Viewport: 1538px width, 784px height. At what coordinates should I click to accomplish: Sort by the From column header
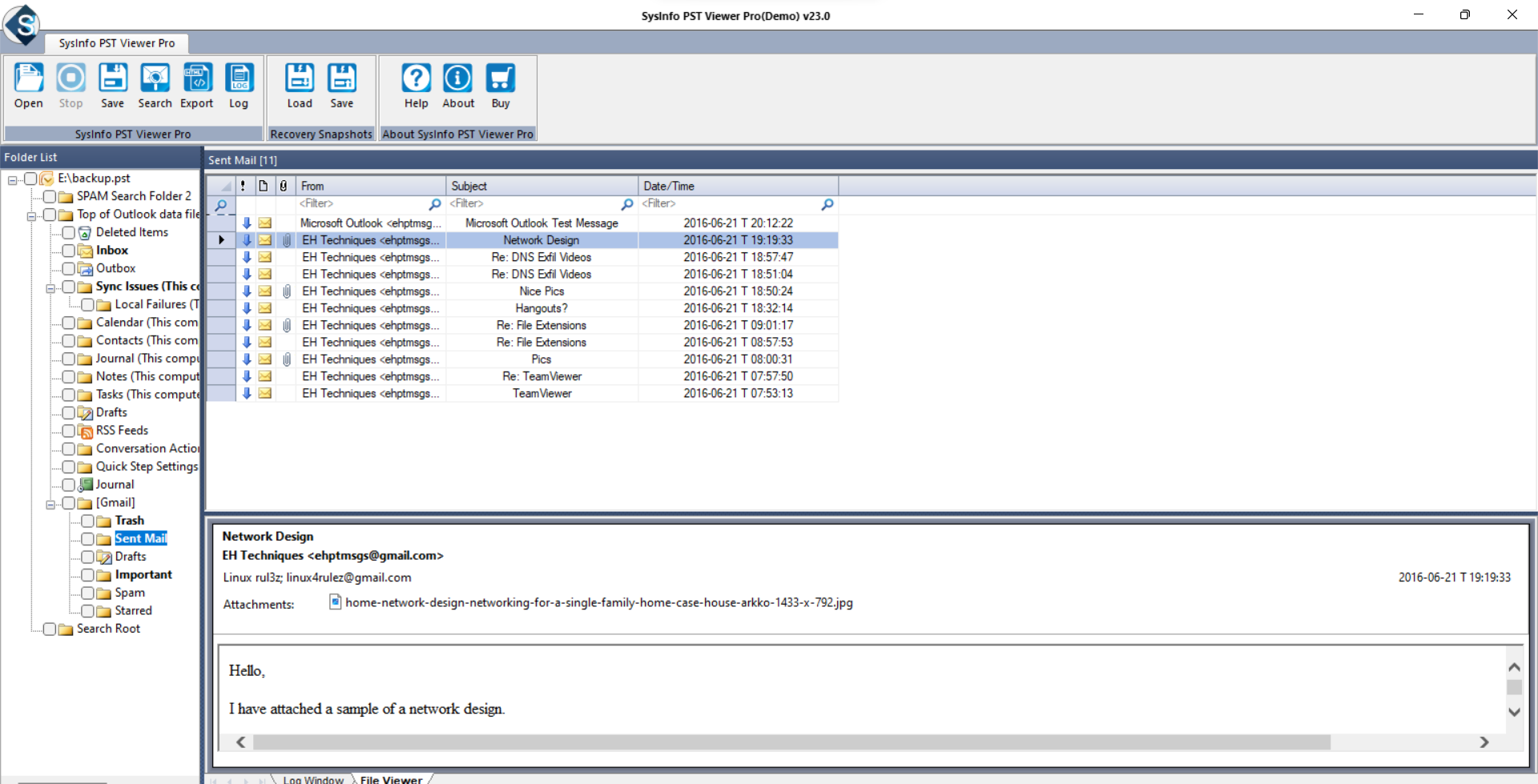(371, 186)
